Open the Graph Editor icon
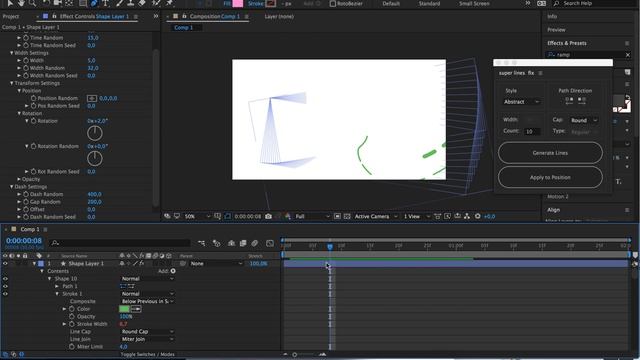The height and width of the screenshot is (360, 640). [270, 243]
